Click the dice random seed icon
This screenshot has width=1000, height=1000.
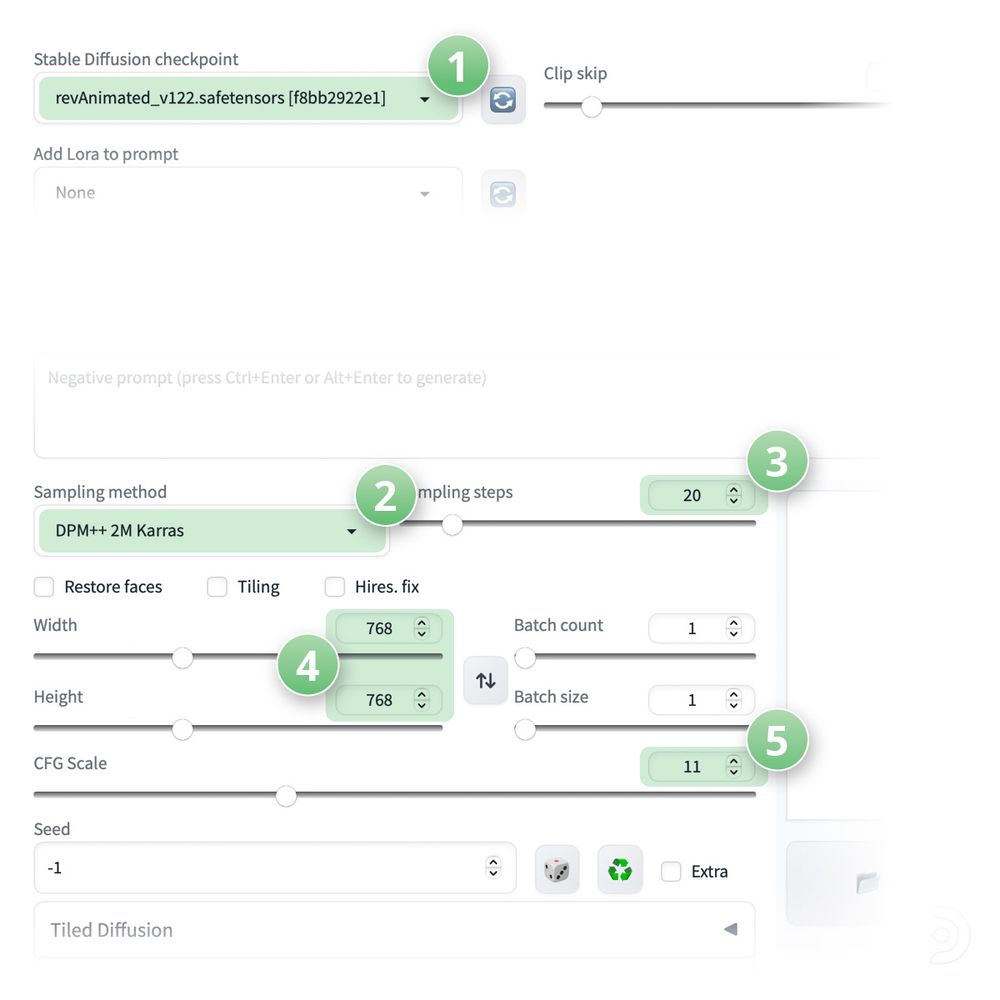pos(557,870)
